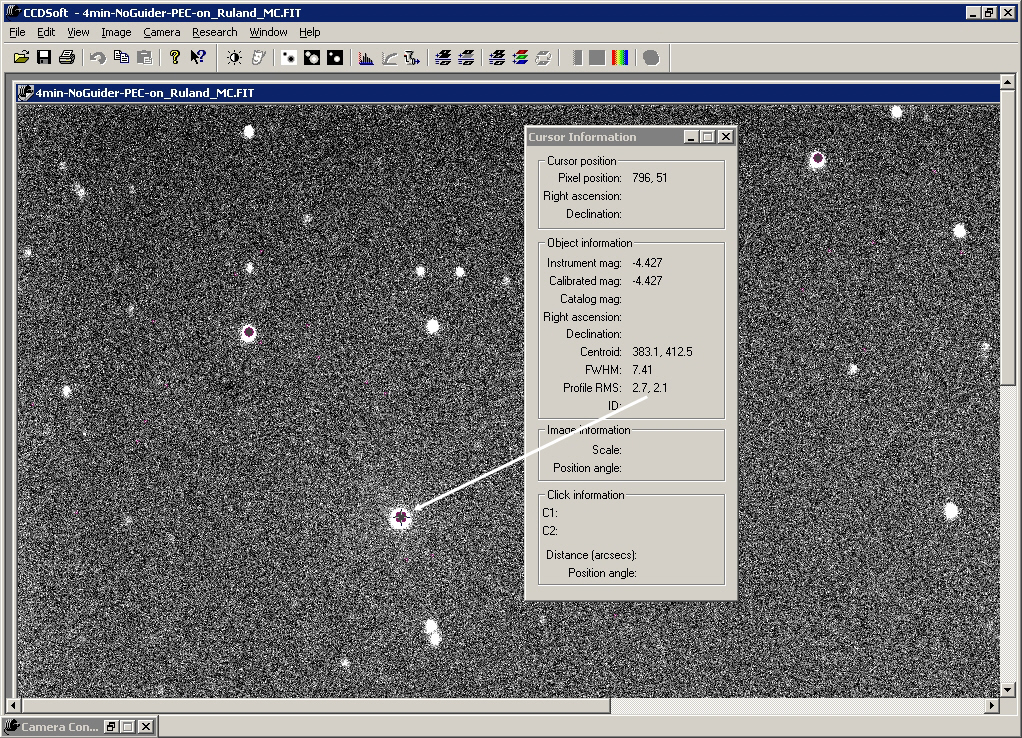Click the vertical scrollbar down arrow
Screen dimensions: 1022x738
(x=1007, y=690)
